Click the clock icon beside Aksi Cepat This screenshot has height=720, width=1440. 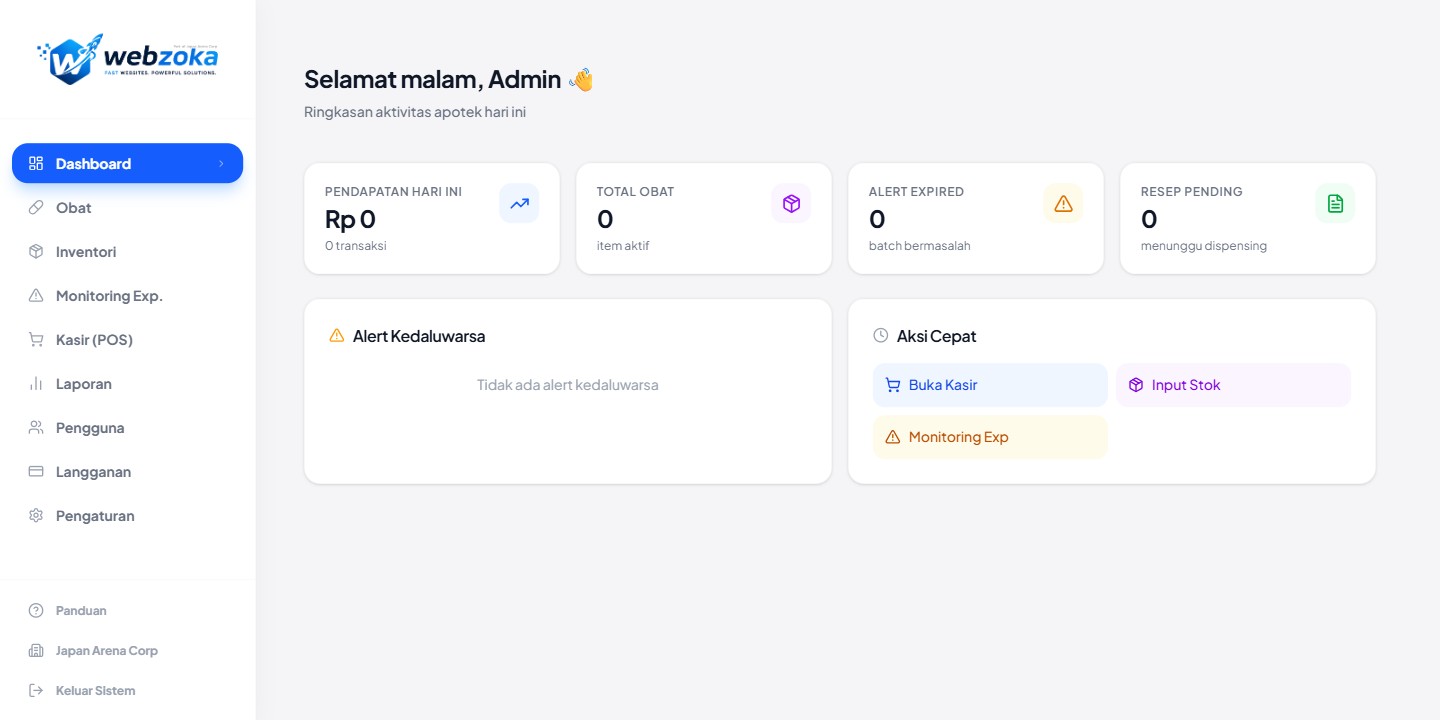coord(881,335)
